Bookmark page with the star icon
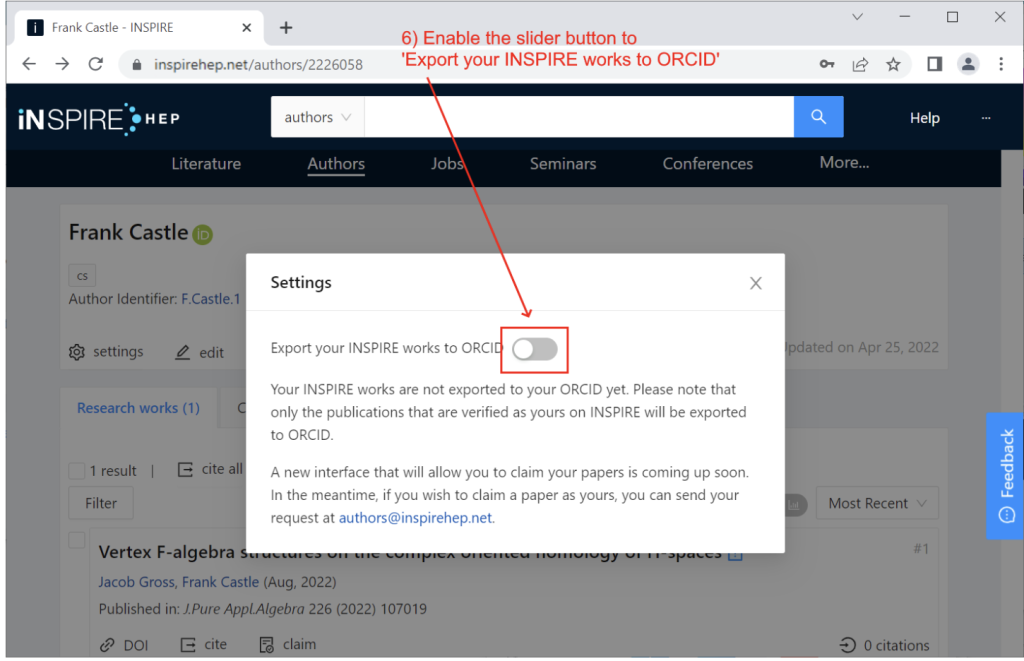Image resolution: width=1024 pixels, height=661 pixels. coord(893,64)
